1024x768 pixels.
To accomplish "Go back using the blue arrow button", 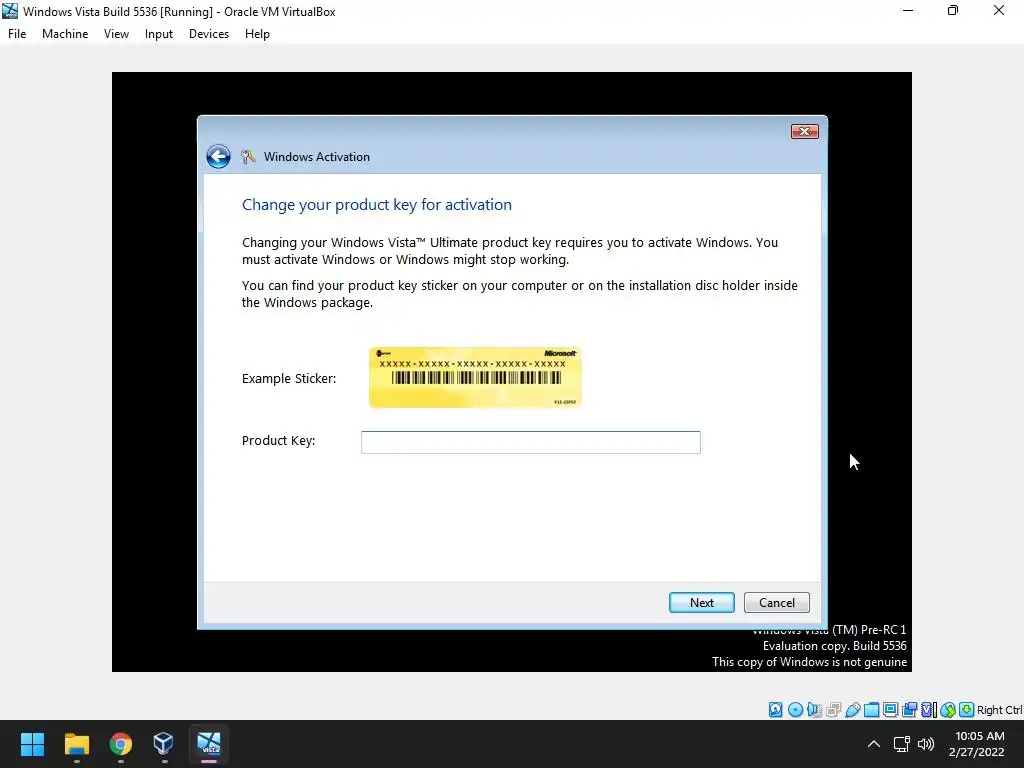I will (x=218, y=157).
